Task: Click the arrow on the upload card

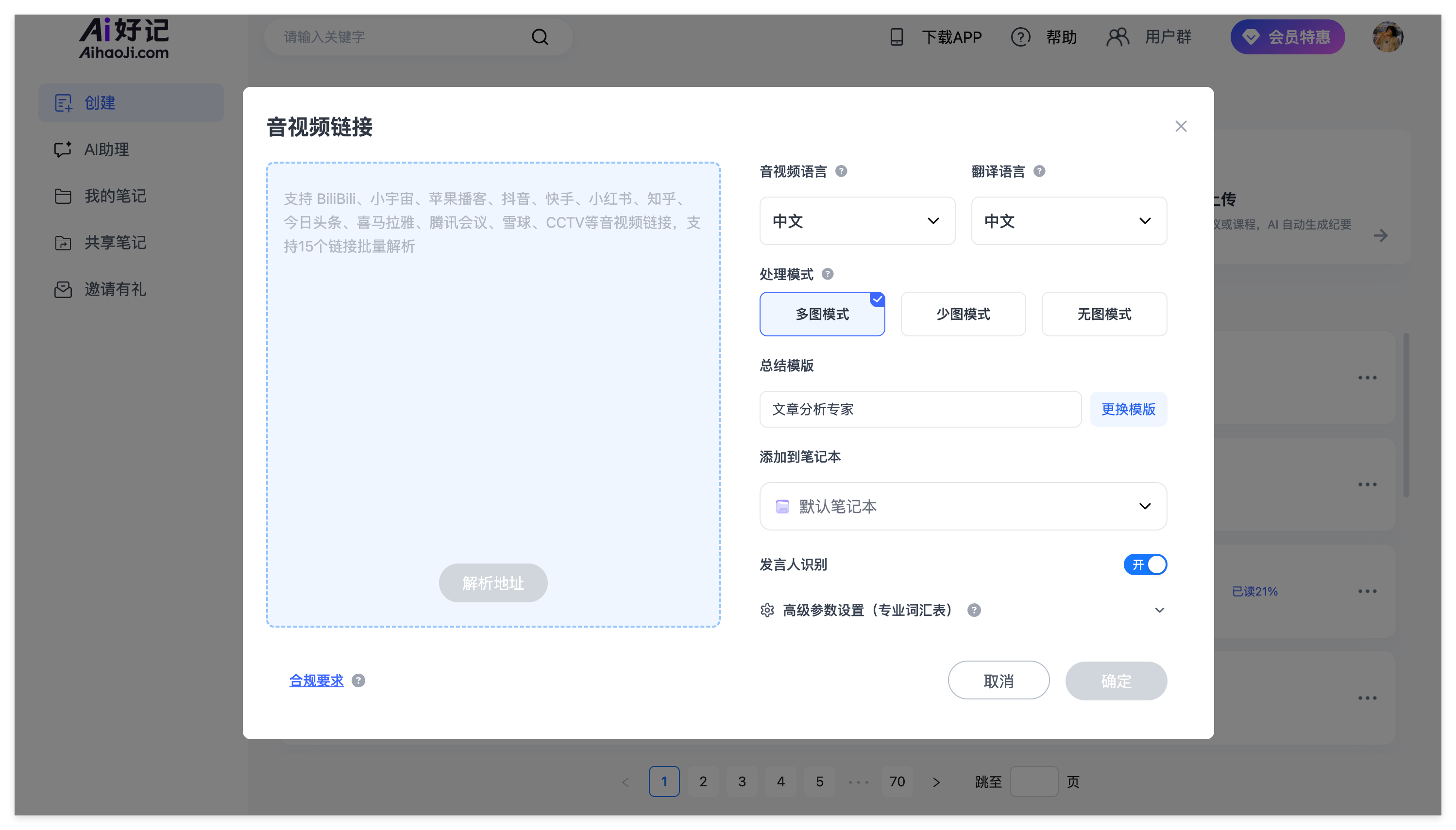Action: 1380,235
